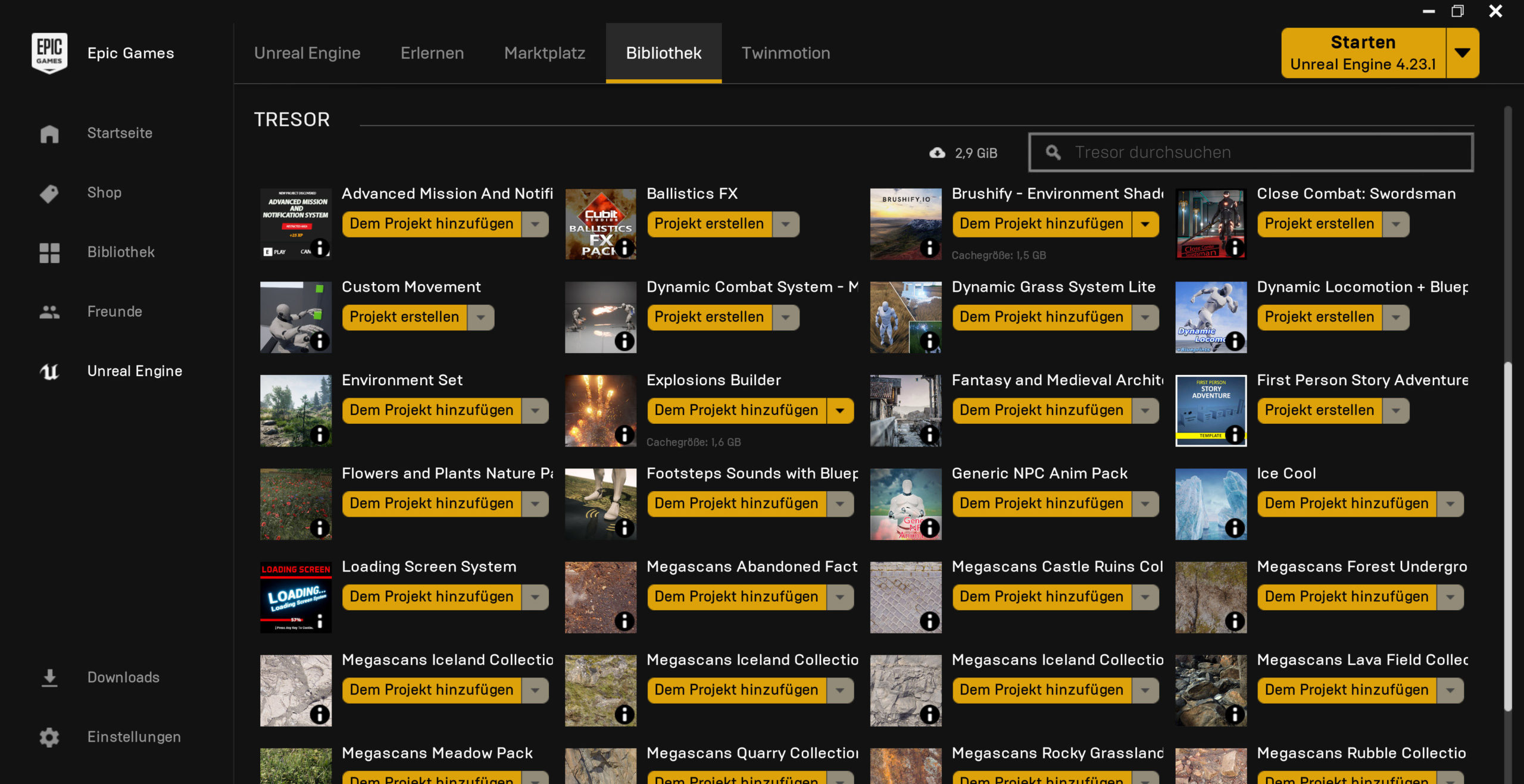Click Cachegröße: 1,6 GB under Explosions Builder

click(x=694, y=442)
